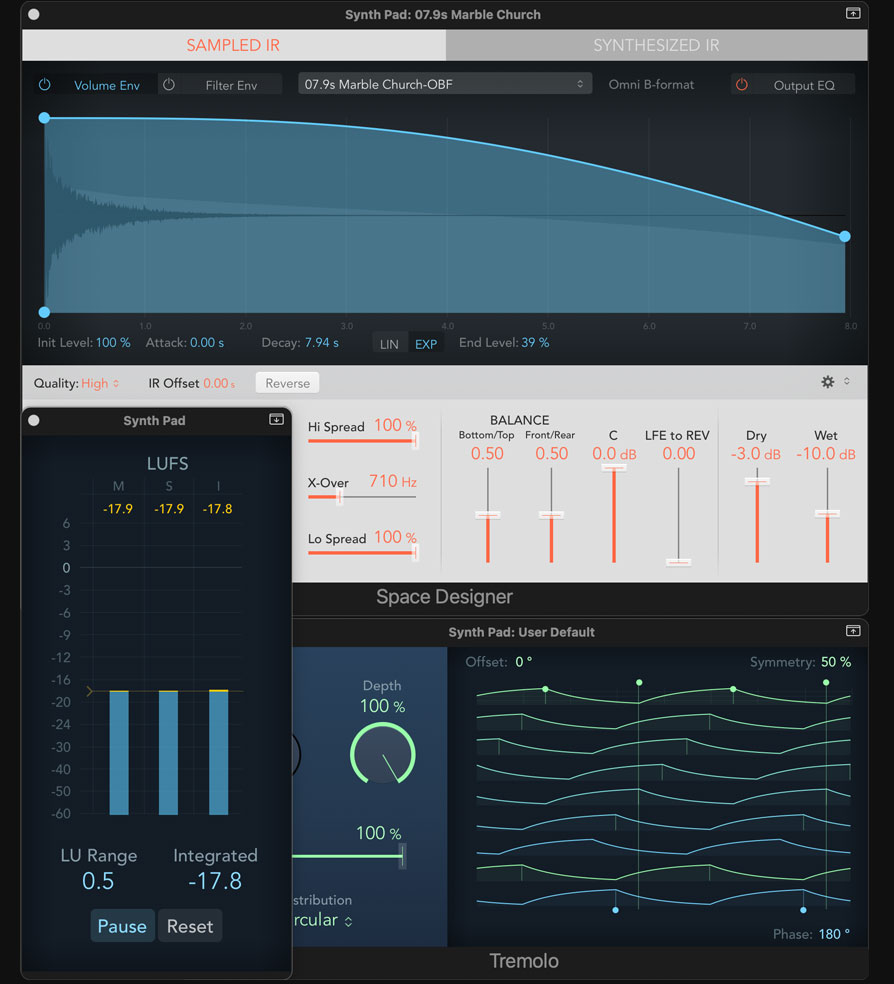894x984 pixels.
Task: Click the envelope end level handle
Action: 845,237
